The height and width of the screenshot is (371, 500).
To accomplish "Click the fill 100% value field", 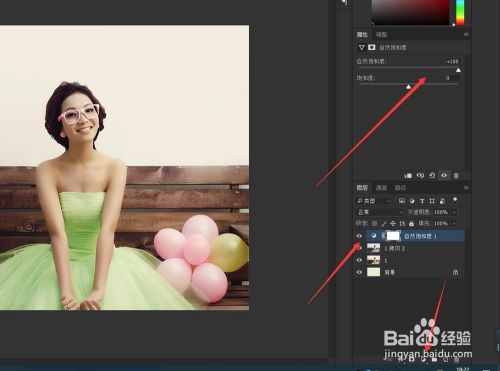I will coord(441,223).
